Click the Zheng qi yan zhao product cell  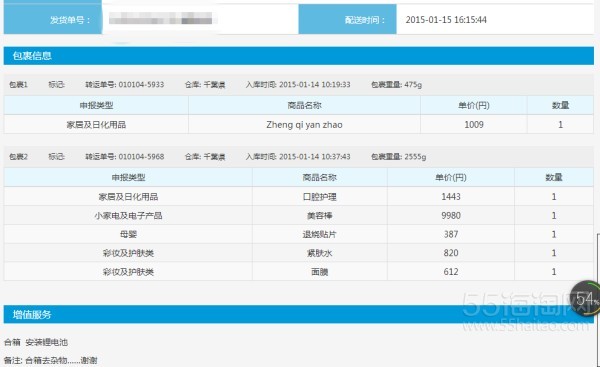point(304,124)
